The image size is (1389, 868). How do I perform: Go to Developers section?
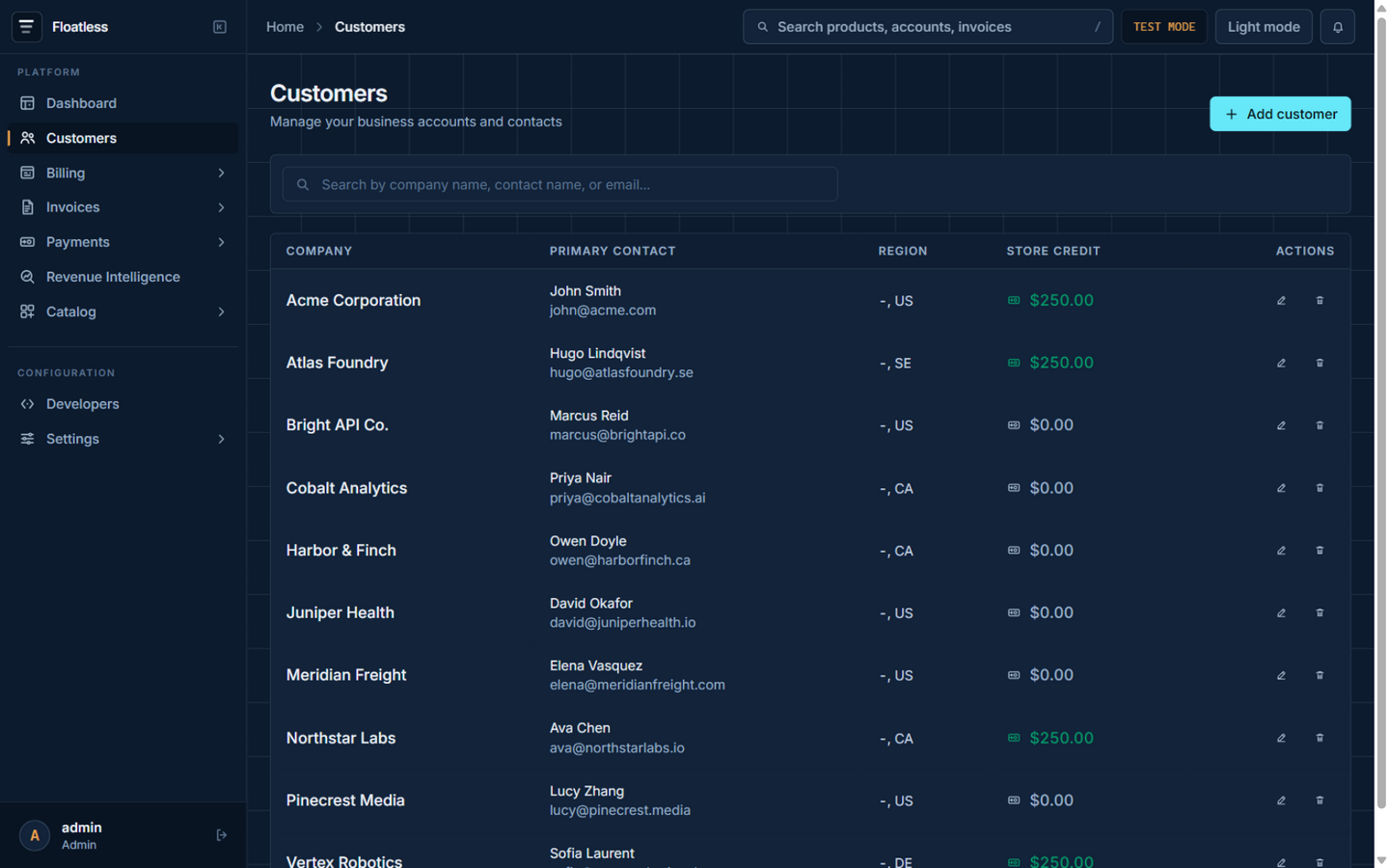123,404
